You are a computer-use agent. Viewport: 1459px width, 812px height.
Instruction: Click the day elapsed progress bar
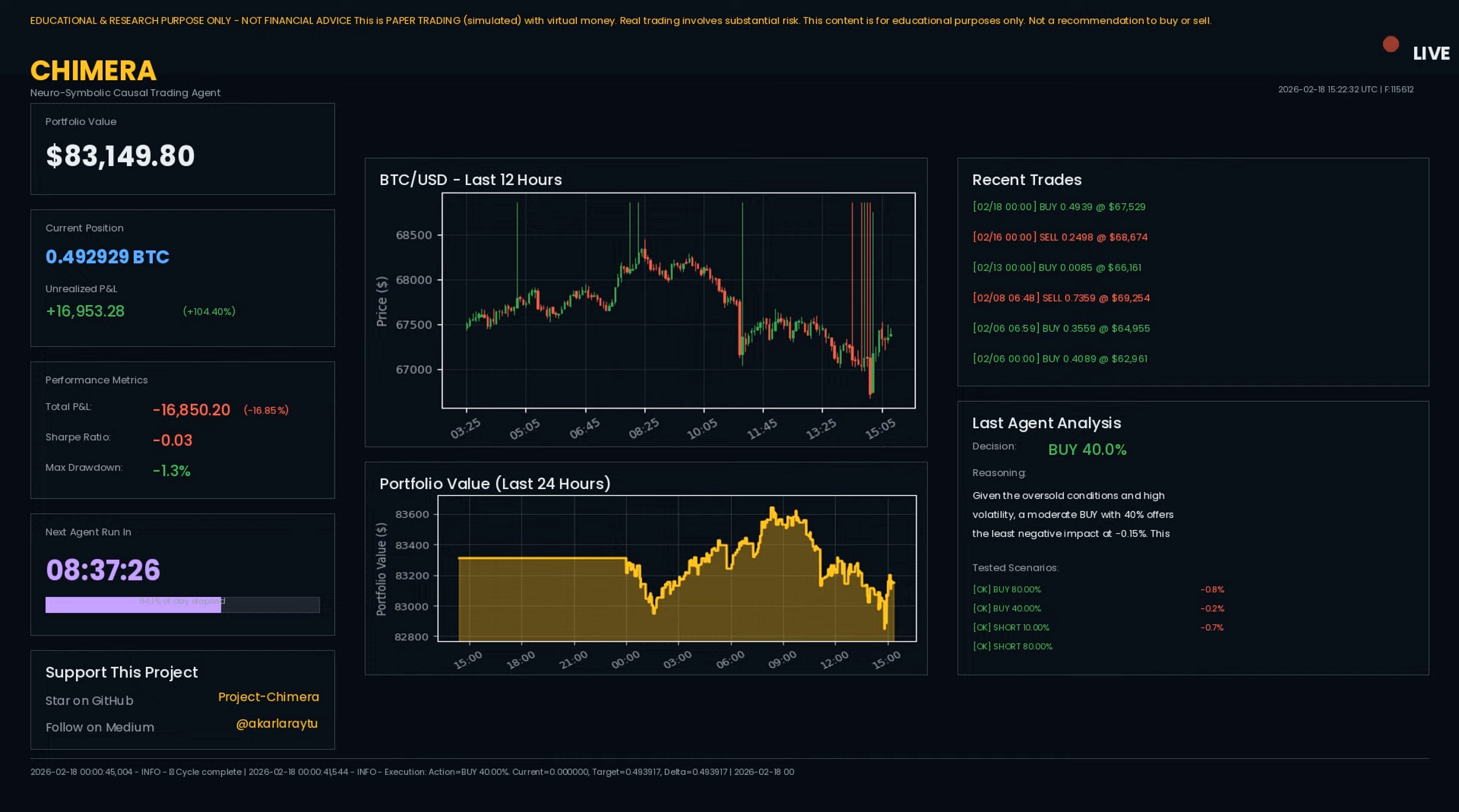[x=182, y=605]
